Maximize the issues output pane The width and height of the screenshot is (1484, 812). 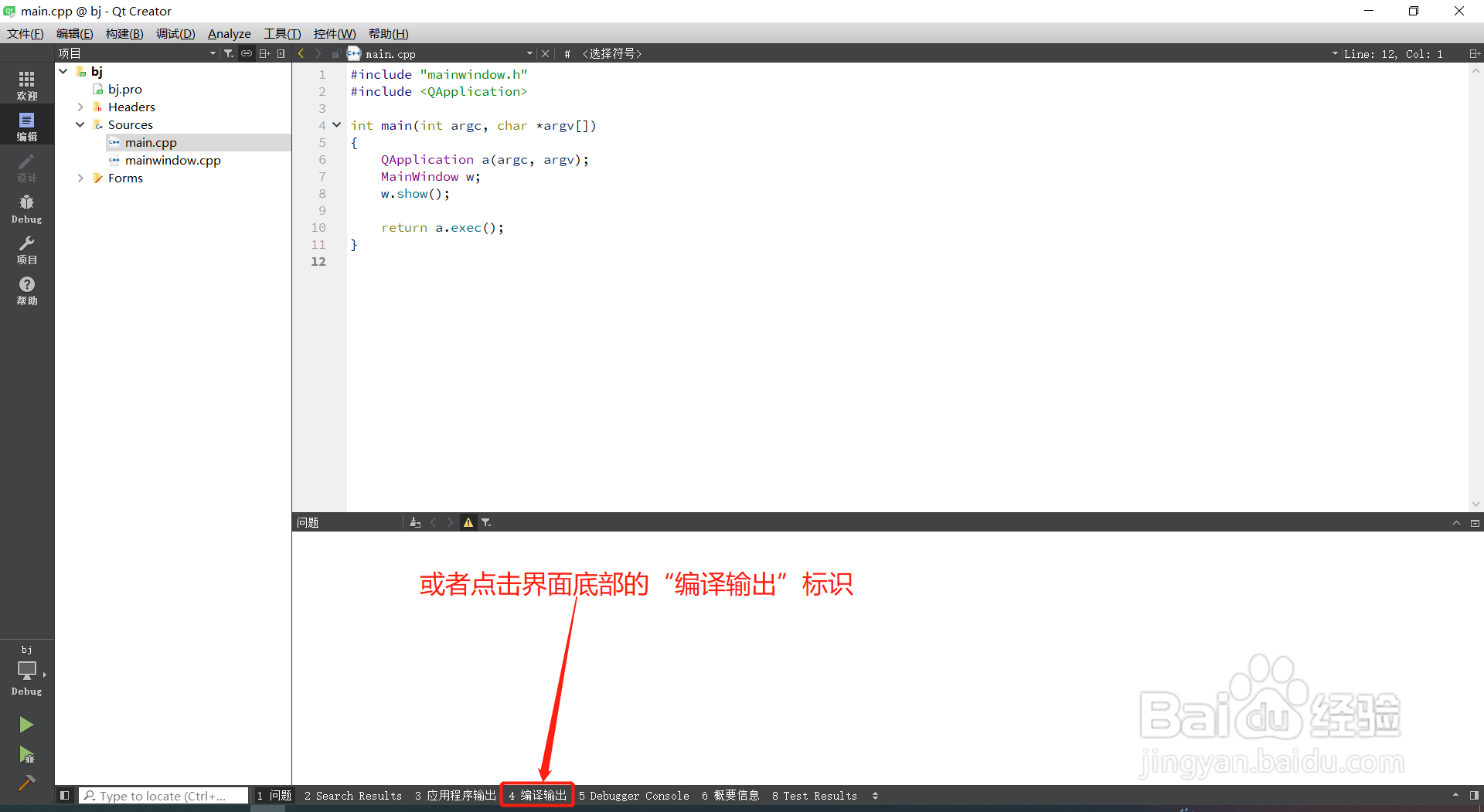click(x=1475, y=522)
